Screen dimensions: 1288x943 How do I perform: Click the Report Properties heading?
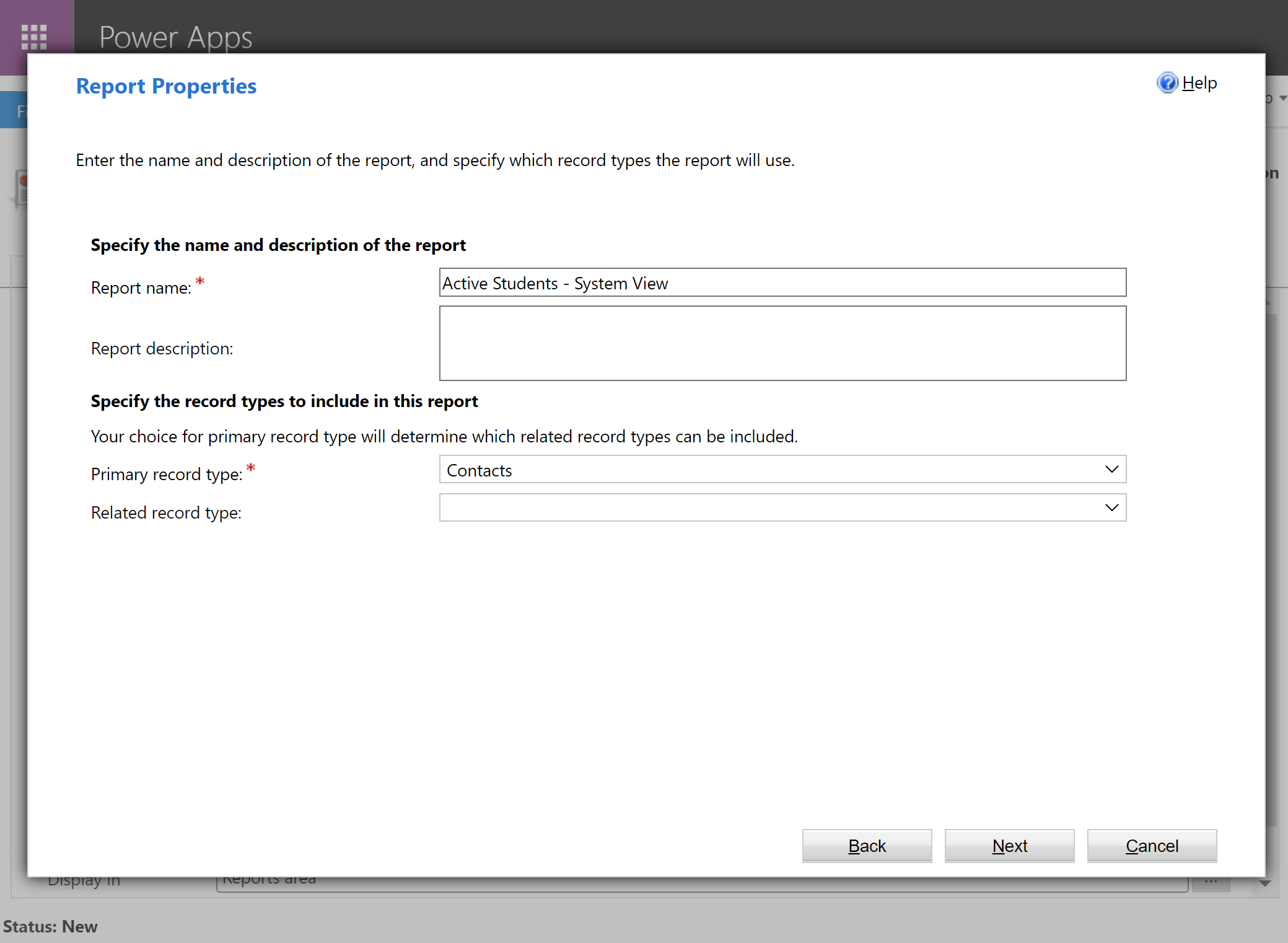click(166, 86)
